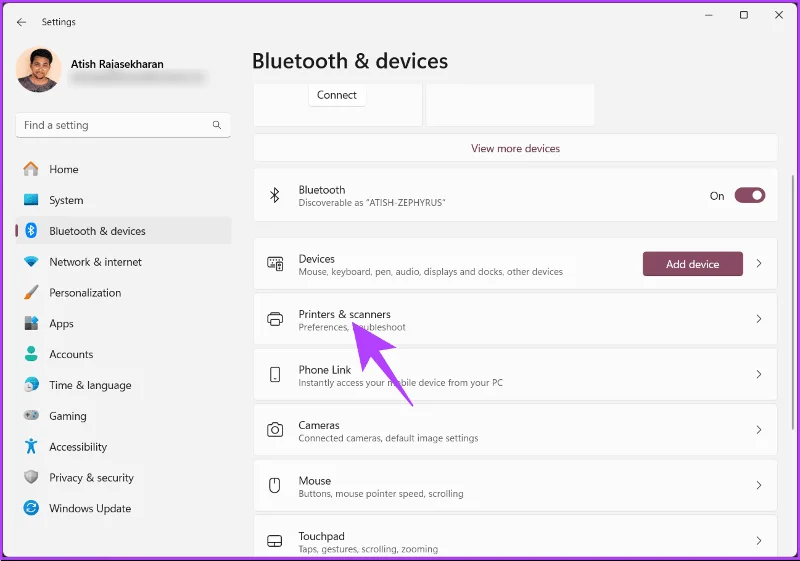This screenshot has height=561, width=800.
Task: Click the Phone Link phone icon
Action: point(275,374)
